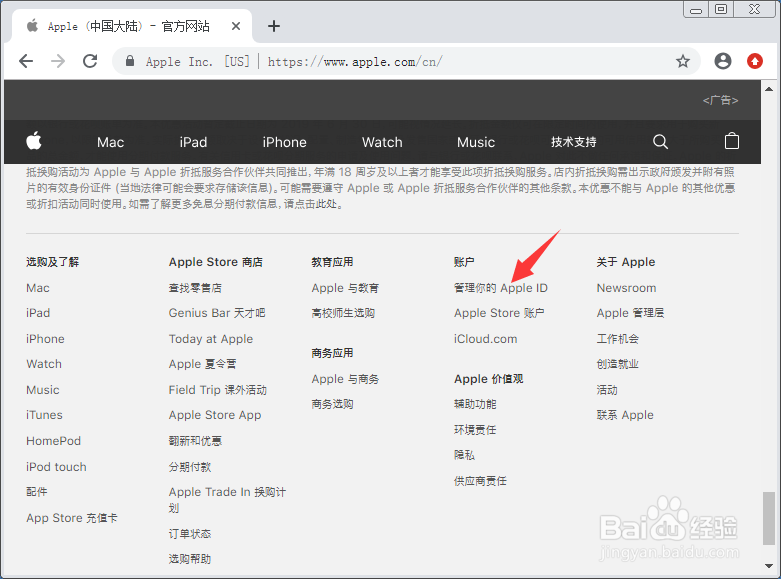Open the Apple 夏令营 link
The height and width of the screenshot is (579, 781).
click(202, 364)
